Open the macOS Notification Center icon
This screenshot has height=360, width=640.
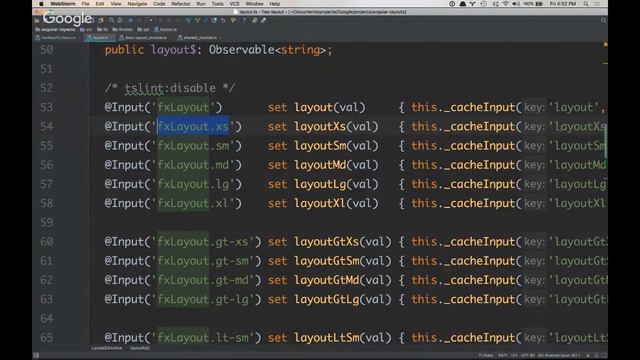[x=598, y=4]
